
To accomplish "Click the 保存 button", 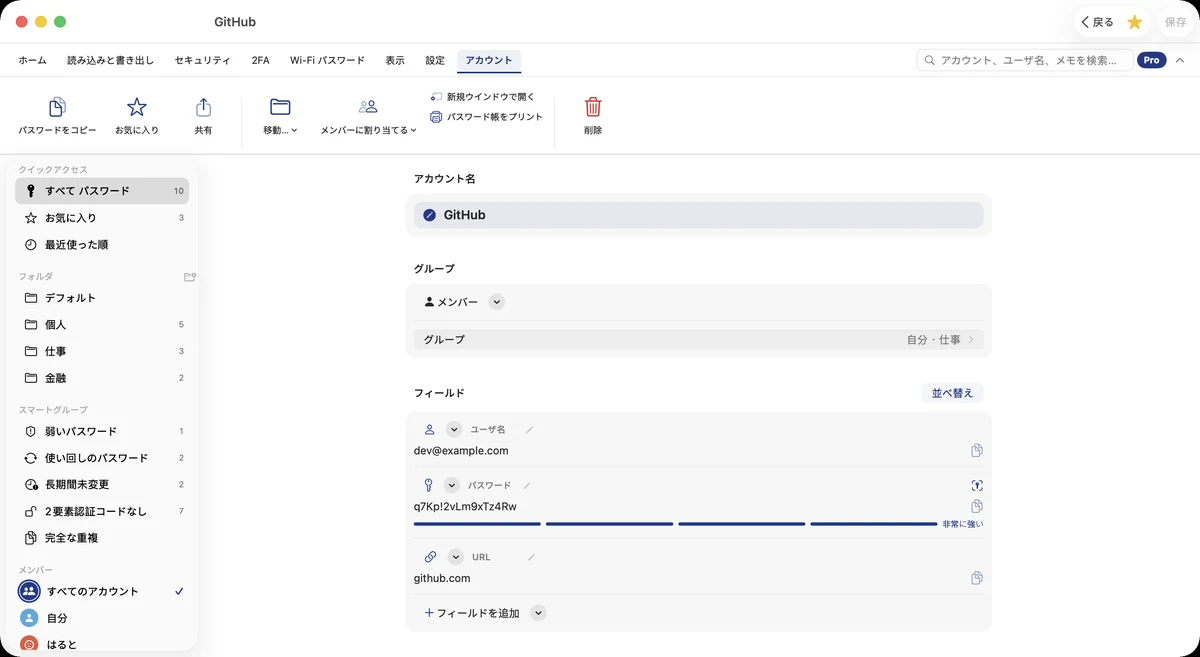I will [1175, 22].
